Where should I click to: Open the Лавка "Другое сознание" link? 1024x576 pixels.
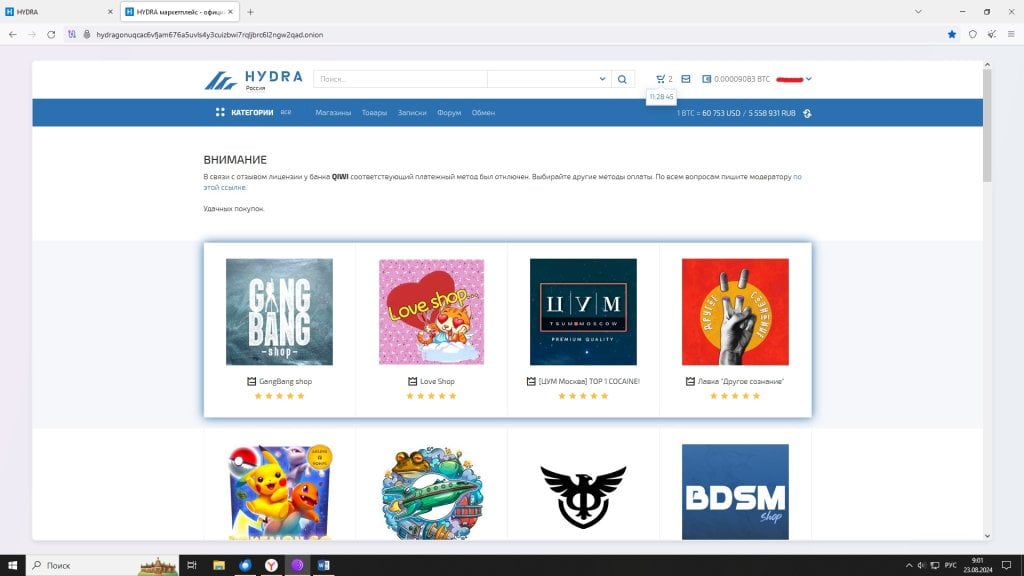click(741, 381)
